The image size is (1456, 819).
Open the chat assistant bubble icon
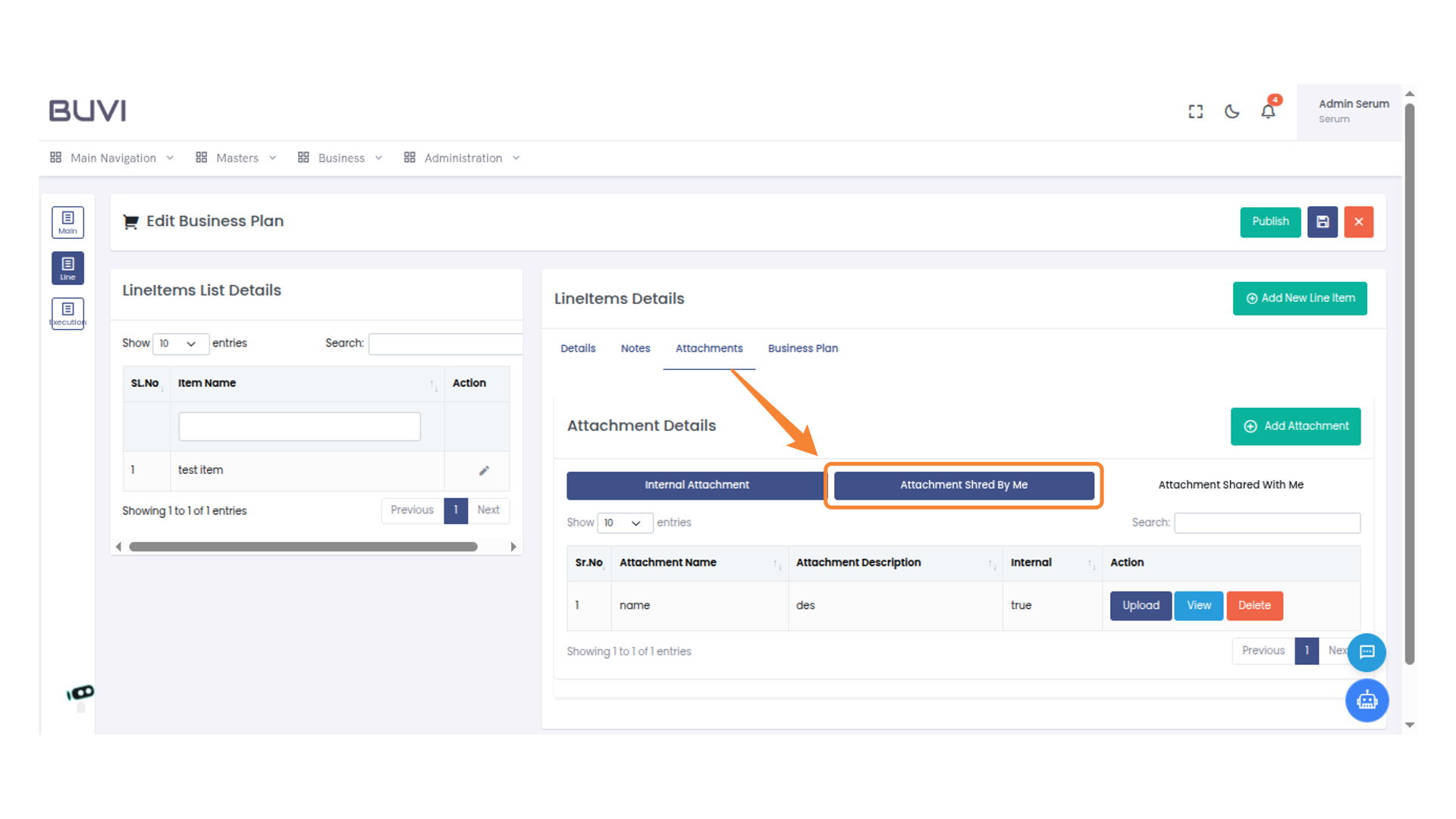click(x=1367, y=652)
